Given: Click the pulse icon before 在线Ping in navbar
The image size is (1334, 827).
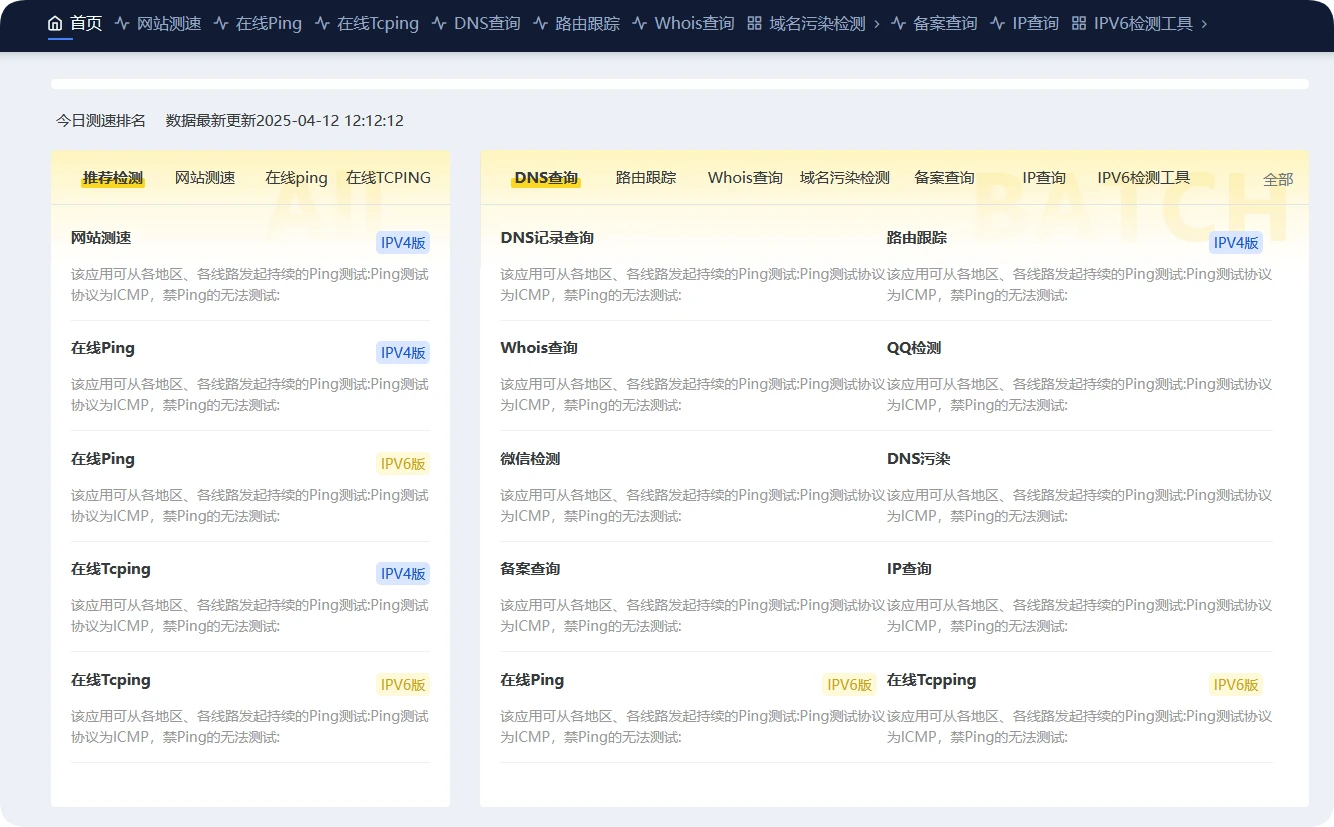Looking at the screenshot, I should (x=221, y=23).
